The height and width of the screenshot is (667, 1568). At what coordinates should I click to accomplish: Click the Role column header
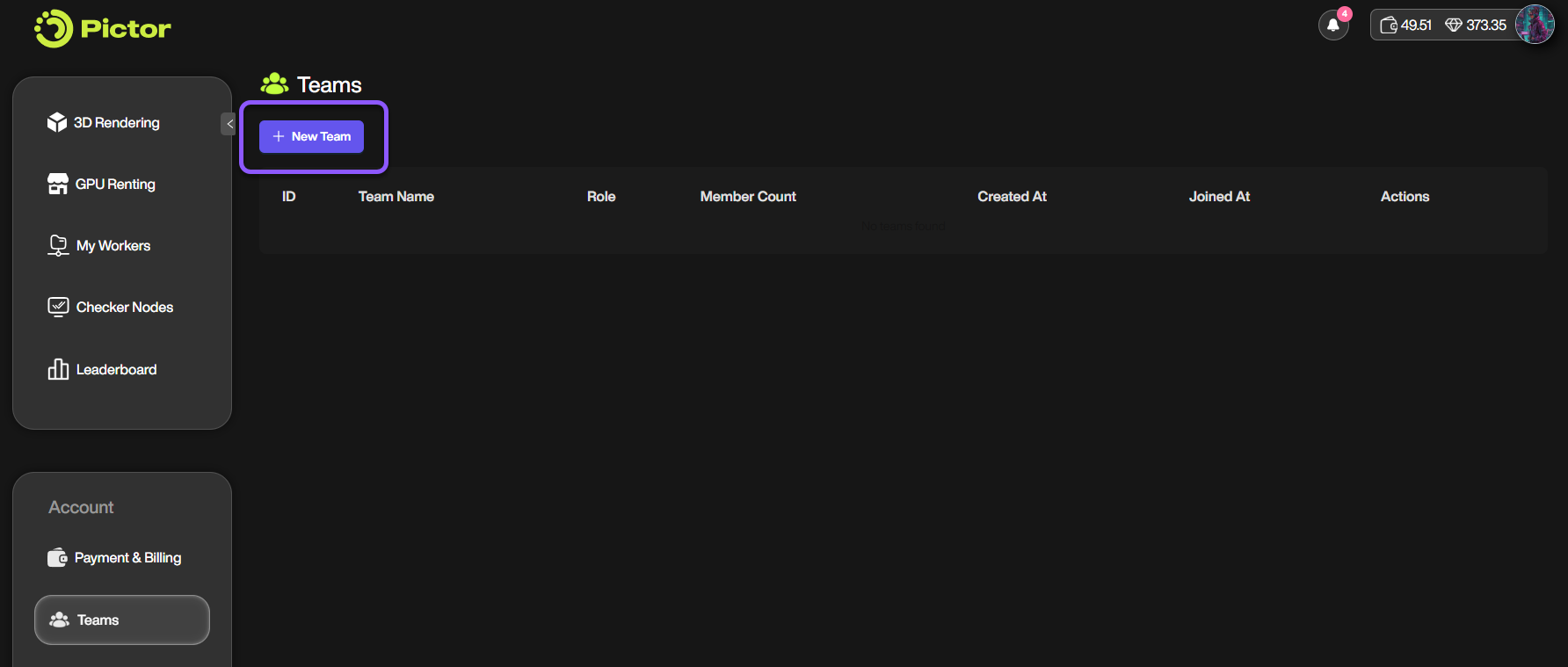[601, 197]
